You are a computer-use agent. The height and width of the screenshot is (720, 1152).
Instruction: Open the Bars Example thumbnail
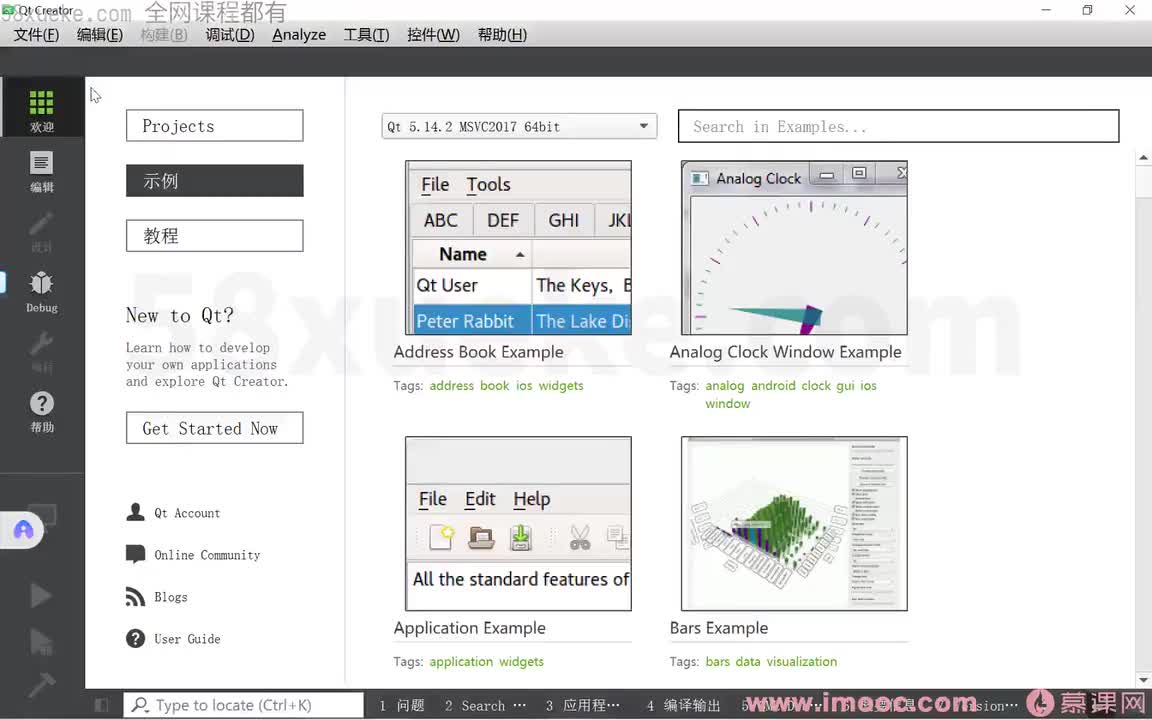click(x=794, y=523)
